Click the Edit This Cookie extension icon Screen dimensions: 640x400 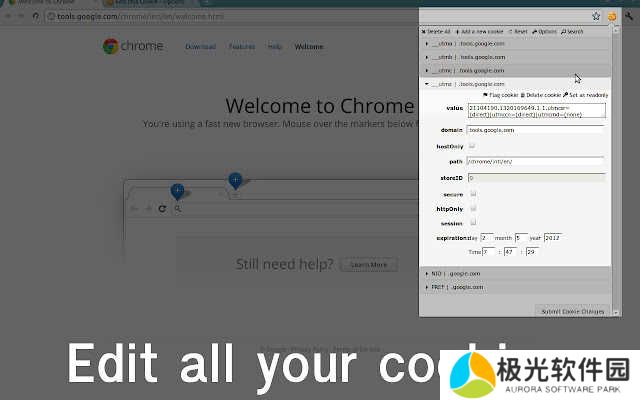point(610,16)
